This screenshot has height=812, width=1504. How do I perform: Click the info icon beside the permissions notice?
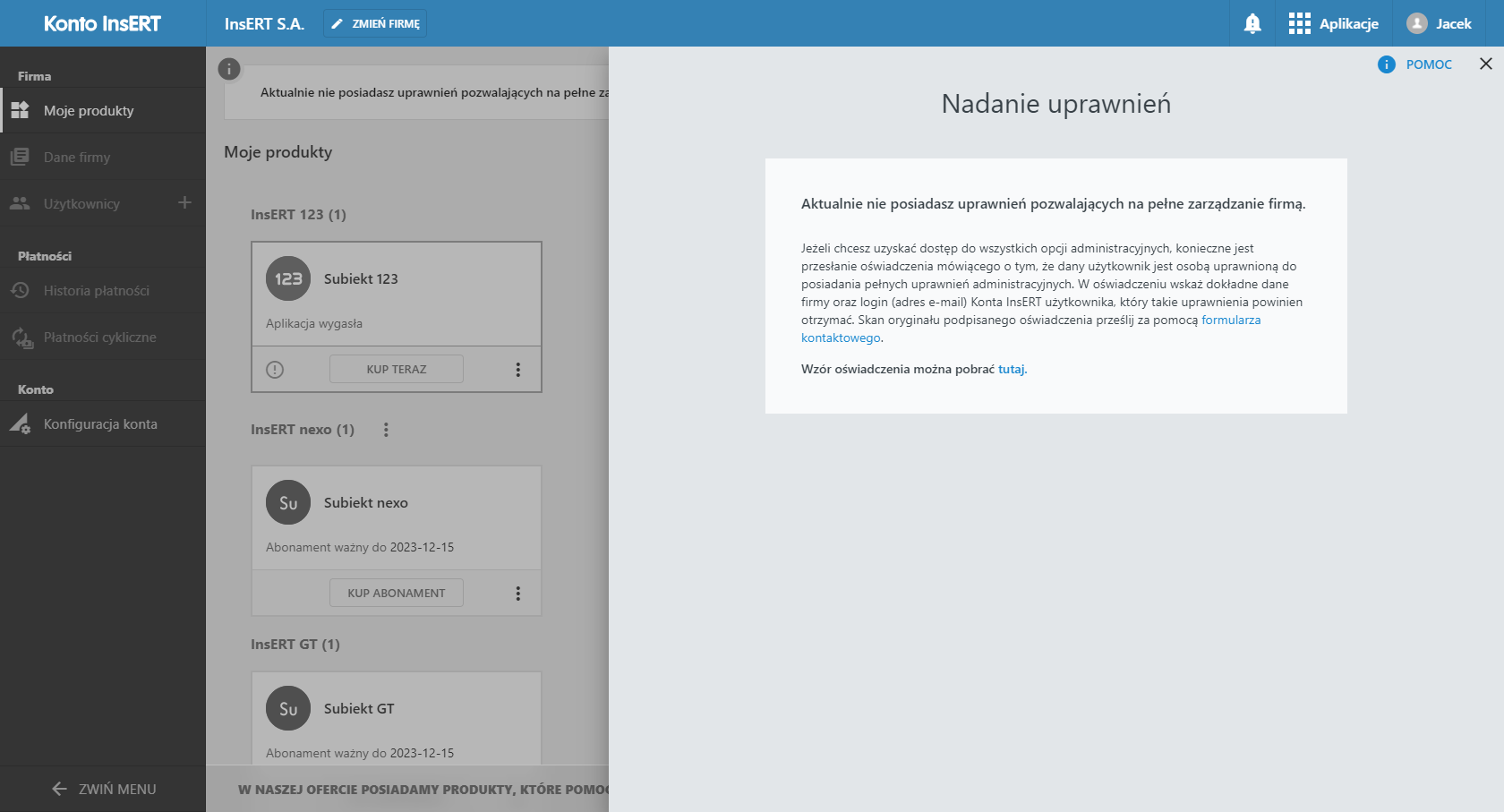pos(229,69)
